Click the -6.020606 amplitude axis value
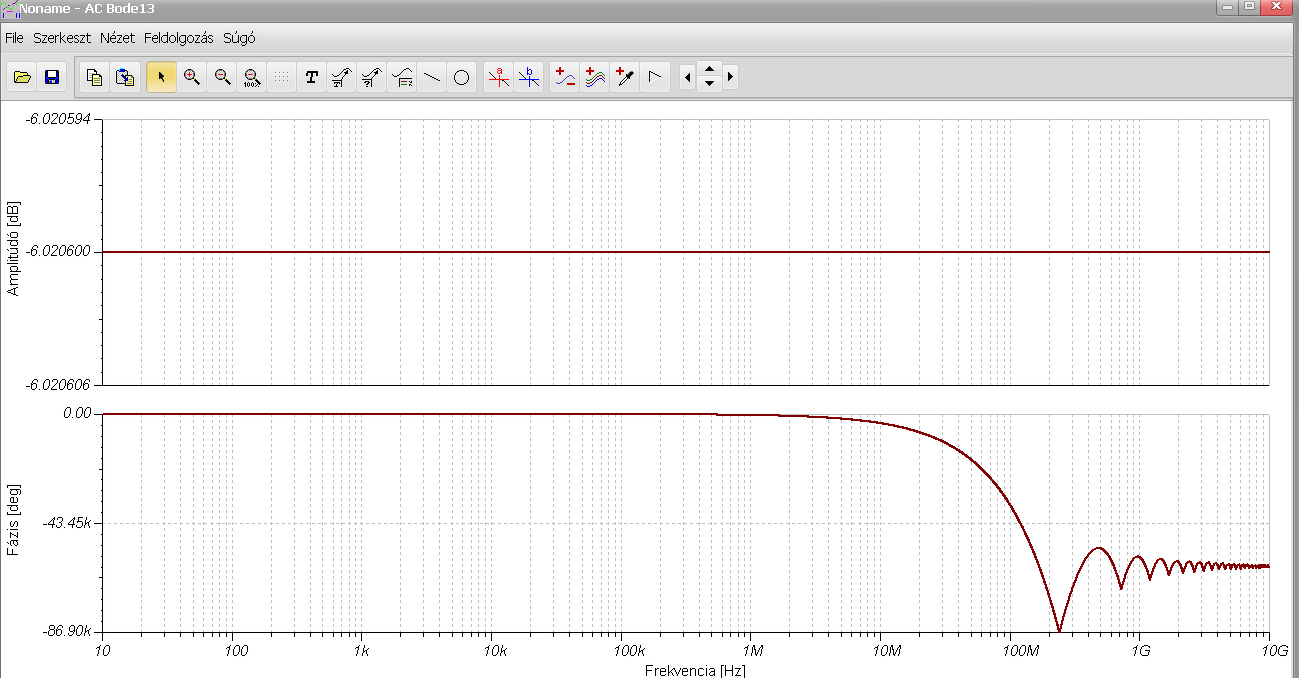This screenshot has width=1299, height=678. (x=58, y=385)
